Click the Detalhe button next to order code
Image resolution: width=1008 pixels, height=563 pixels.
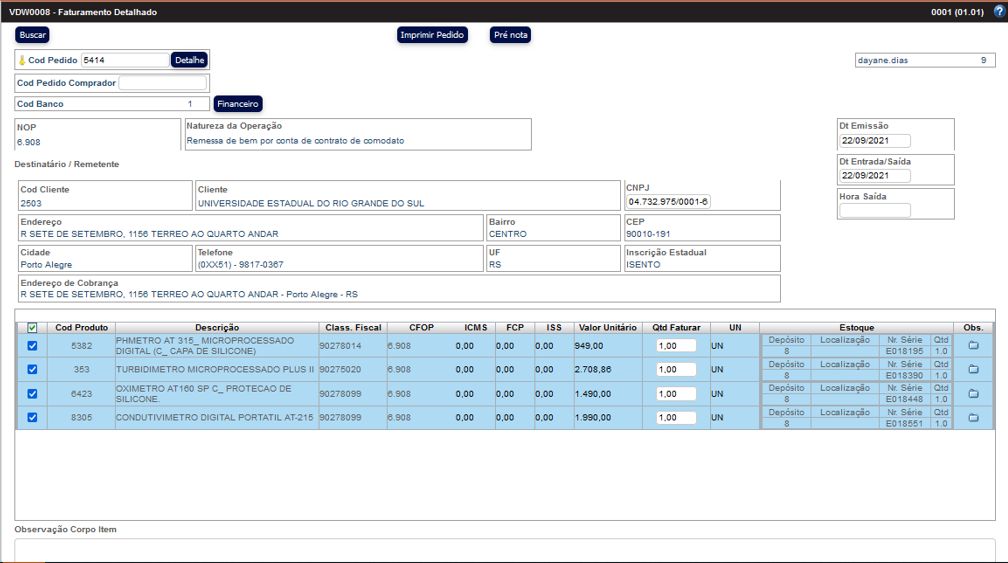pos(189,60)
